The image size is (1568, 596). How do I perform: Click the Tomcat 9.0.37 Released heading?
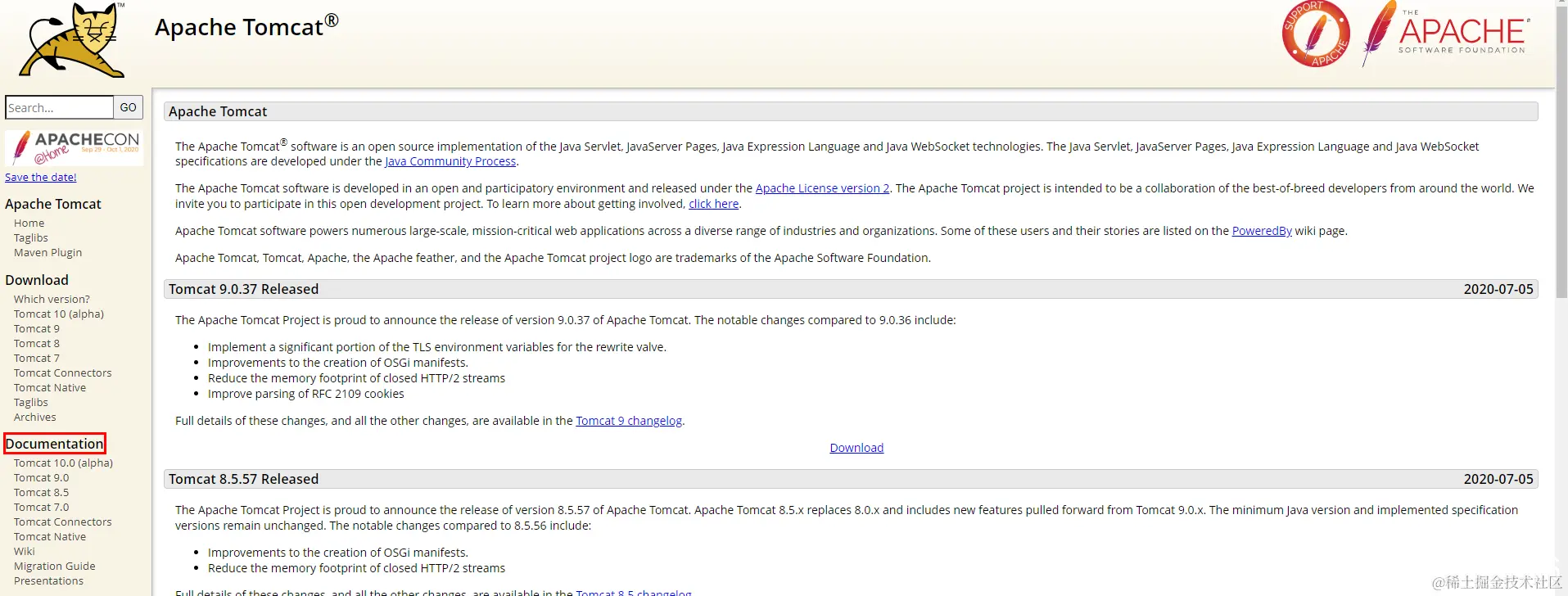click(244, 289)
